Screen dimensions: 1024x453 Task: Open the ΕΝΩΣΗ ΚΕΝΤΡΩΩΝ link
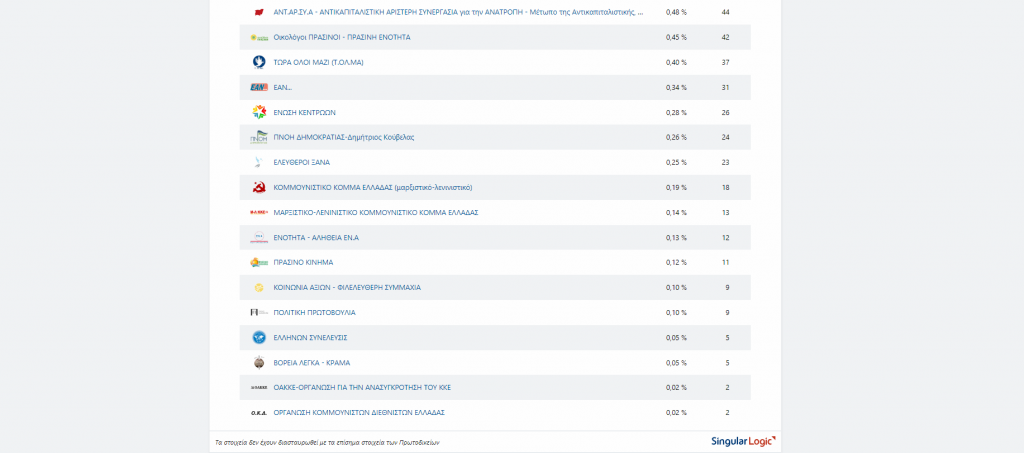click(x=304, y=112)
